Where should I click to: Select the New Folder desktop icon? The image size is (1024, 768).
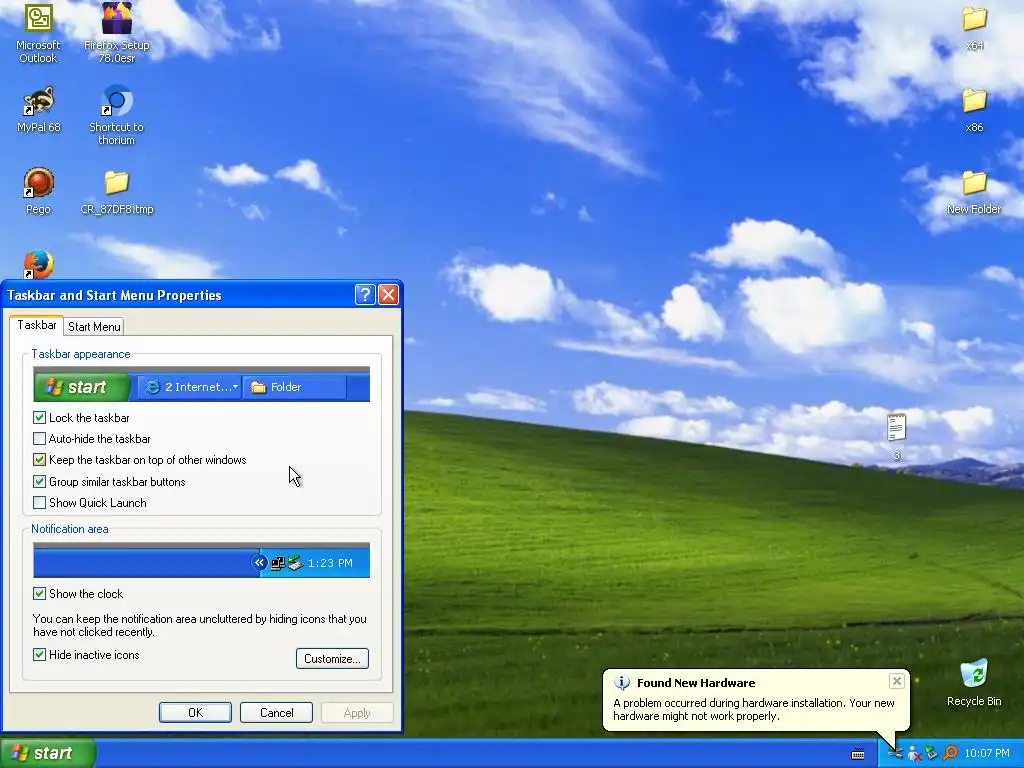(974, 192)
